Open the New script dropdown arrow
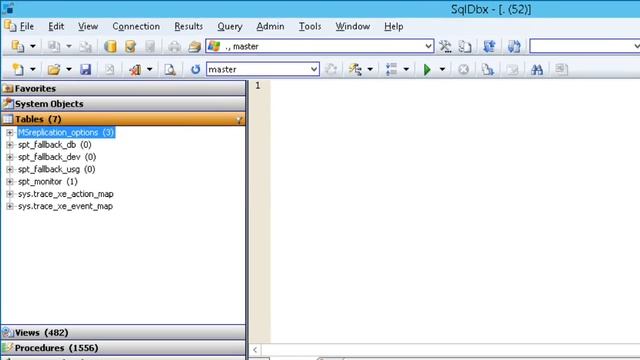Screen dimensions: 640x360 33,69
